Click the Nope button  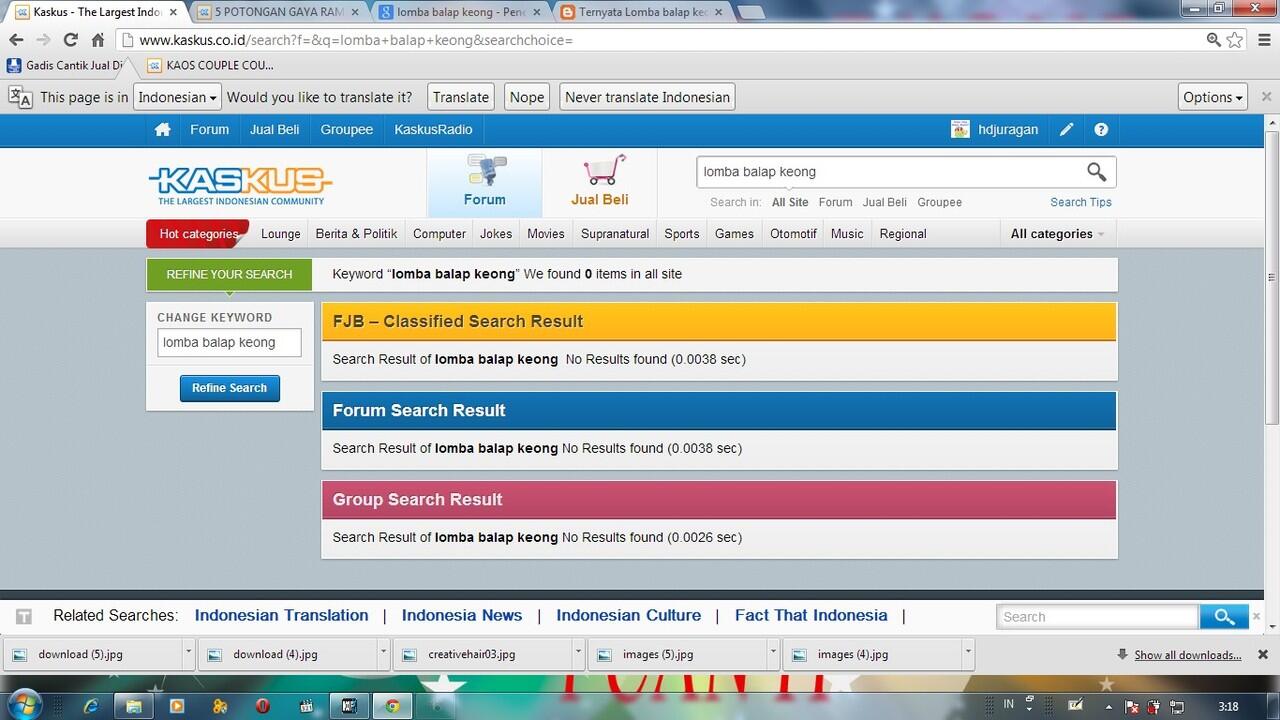[527, 97]
